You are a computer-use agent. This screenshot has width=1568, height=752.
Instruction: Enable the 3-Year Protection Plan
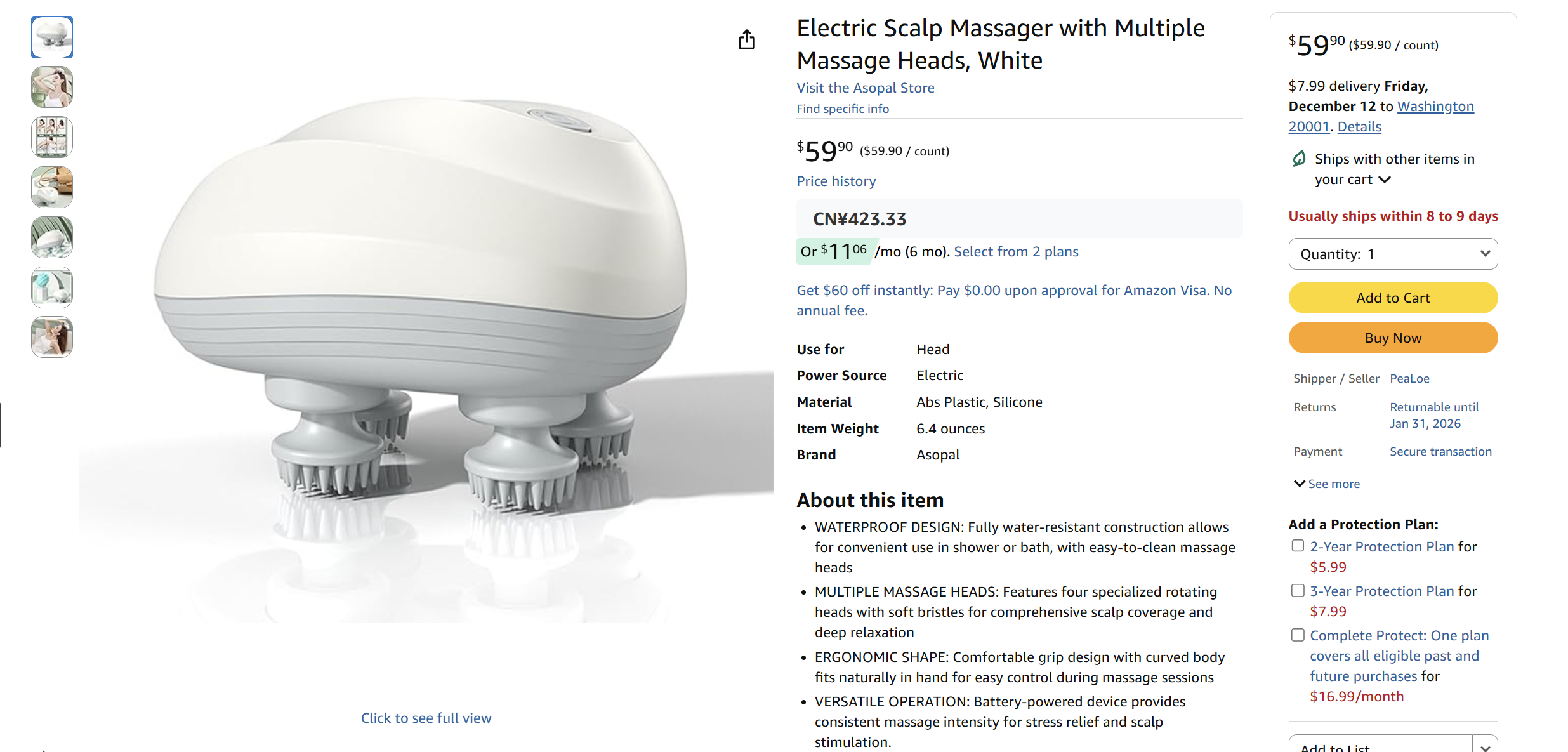[1297, 590]
